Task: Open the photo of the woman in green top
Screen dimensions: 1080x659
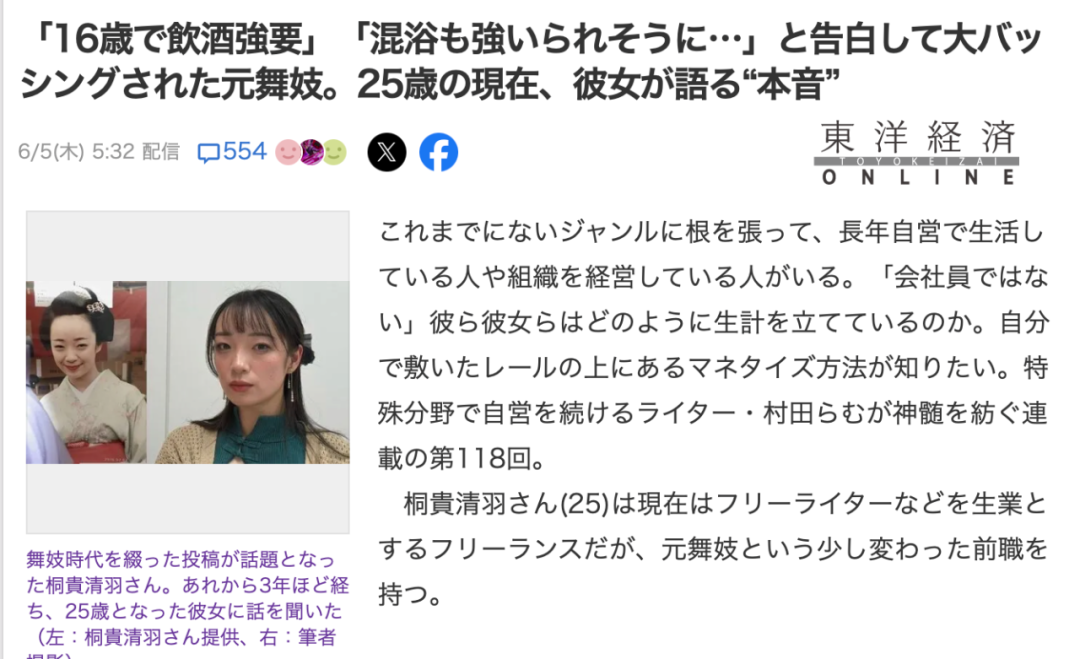Action: click(x=249, y=372)
